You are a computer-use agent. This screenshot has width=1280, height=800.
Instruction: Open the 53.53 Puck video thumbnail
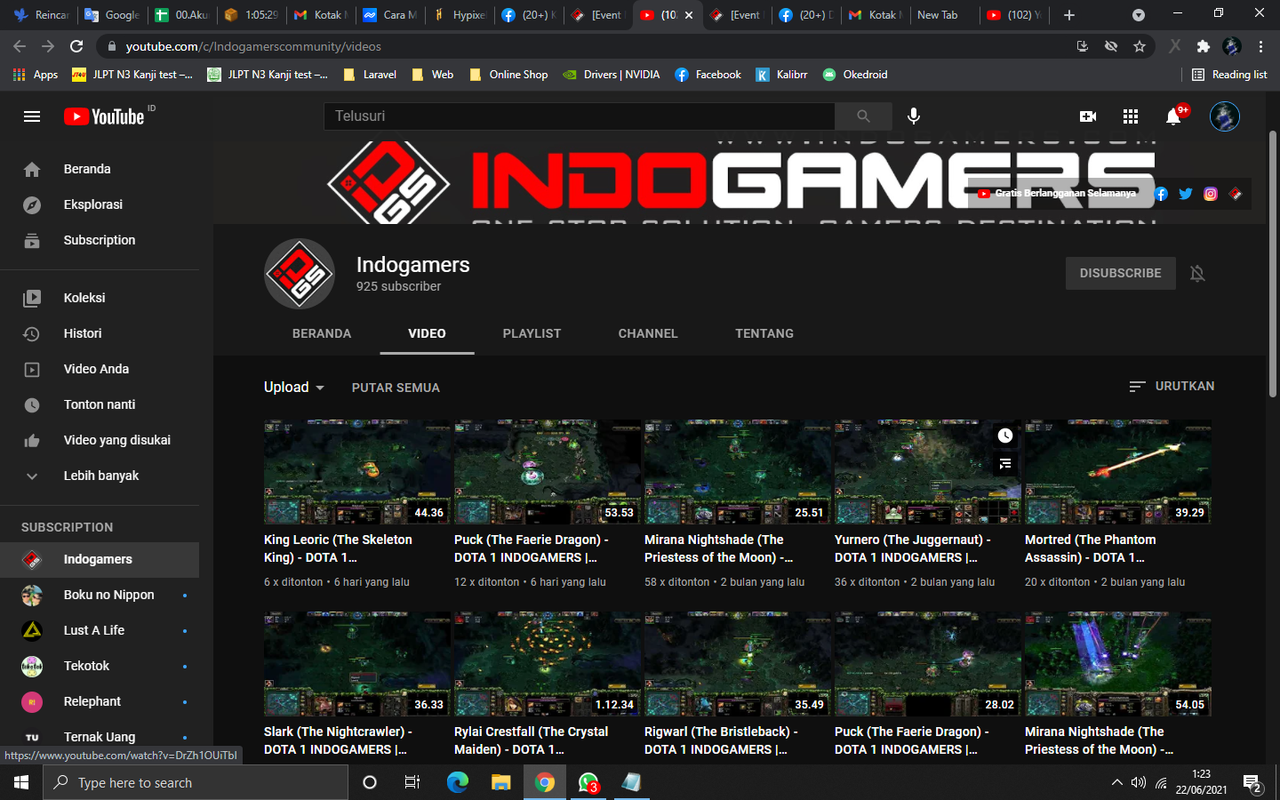(x=548, y=472)
